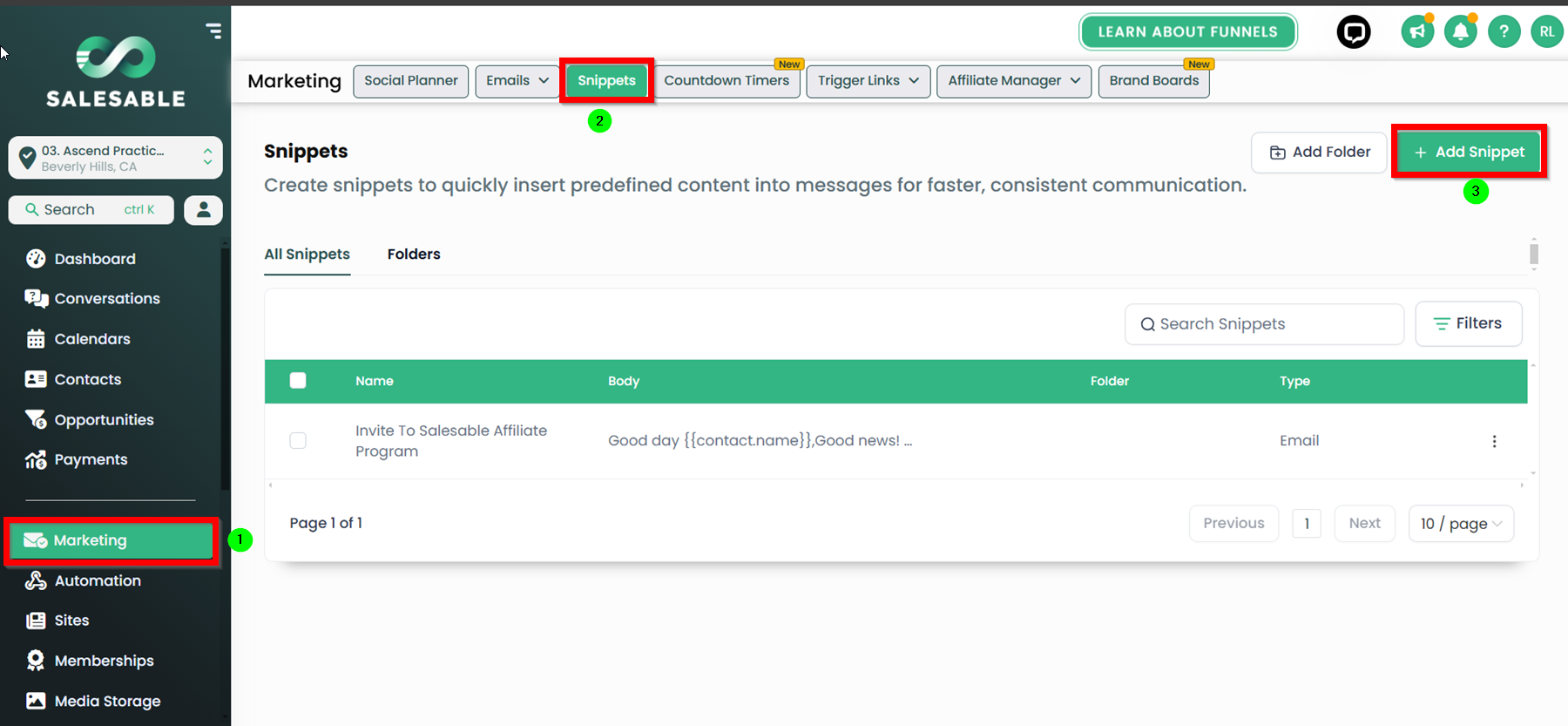The width and height of the screenshot is (1568, 726).
Task: Open Memberships in sidebar
Action: coord(104,661)
